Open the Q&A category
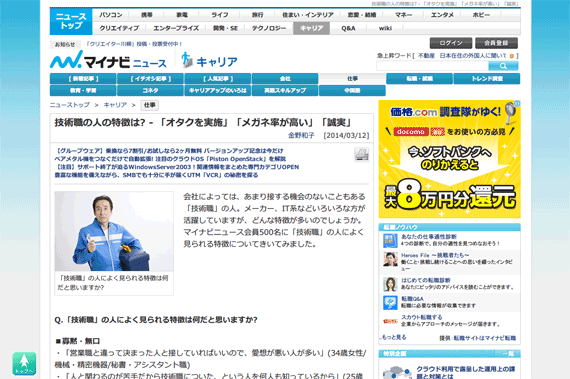The height and width of the screenshot is (379, 570). pyautogui.click(x=348, y=28)
